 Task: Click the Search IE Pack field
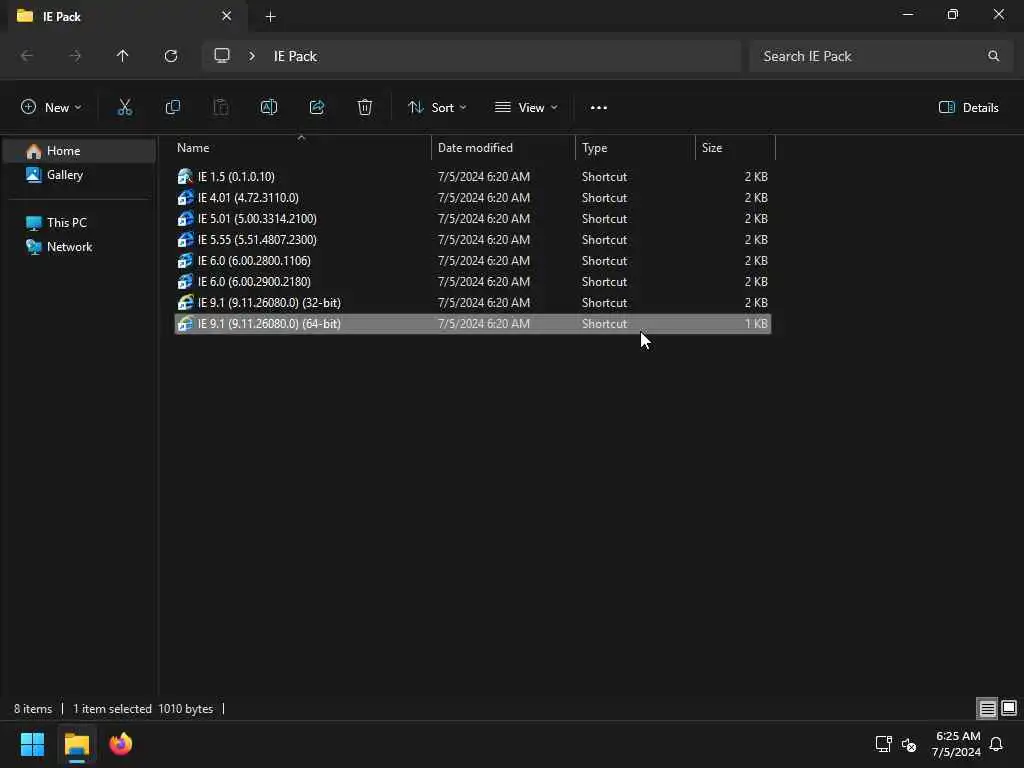[x=882, y=56]
